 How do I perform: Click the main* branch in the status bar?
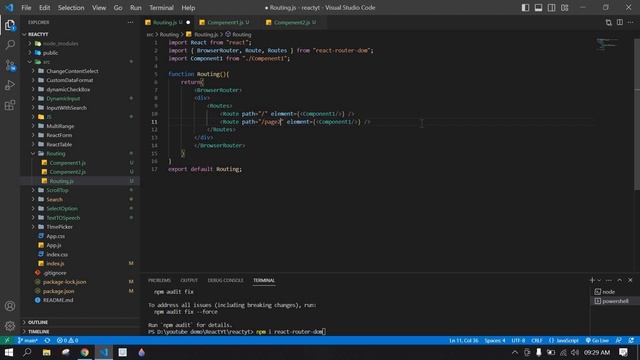click(28, 340)
